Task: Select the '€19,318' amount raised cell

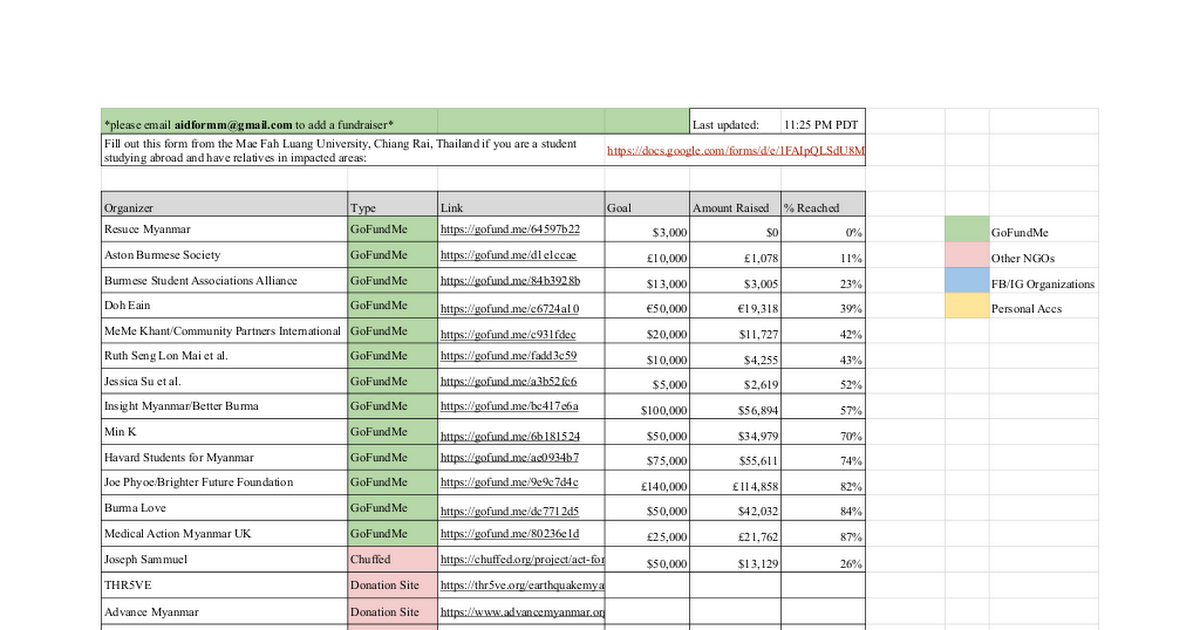Action: [x=735, y=306]
